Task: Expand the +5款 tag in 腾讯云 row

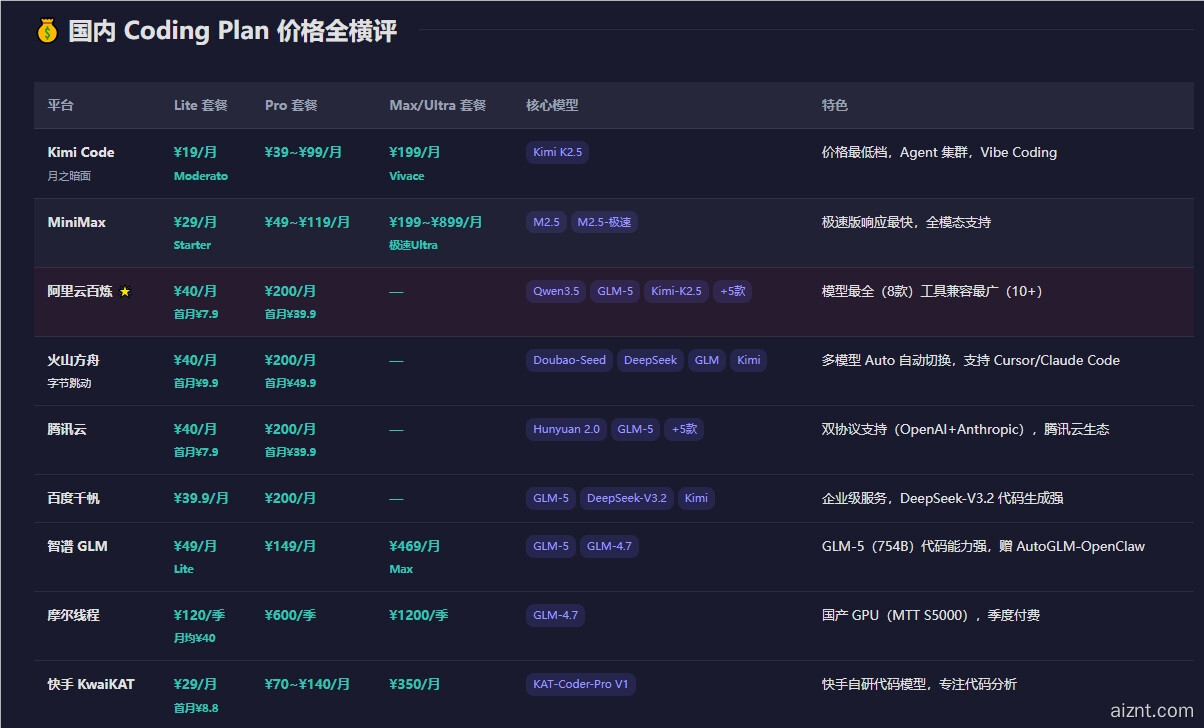Action: point(684,429)
